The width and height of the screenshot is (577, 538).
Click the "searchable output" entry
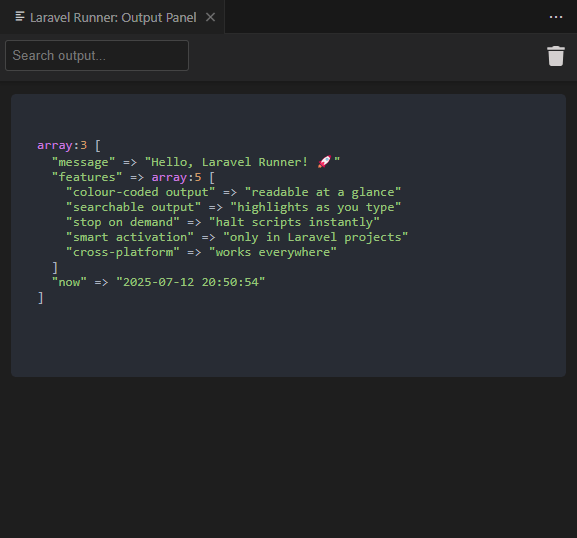pyautogui.click(x=233, y=207)
